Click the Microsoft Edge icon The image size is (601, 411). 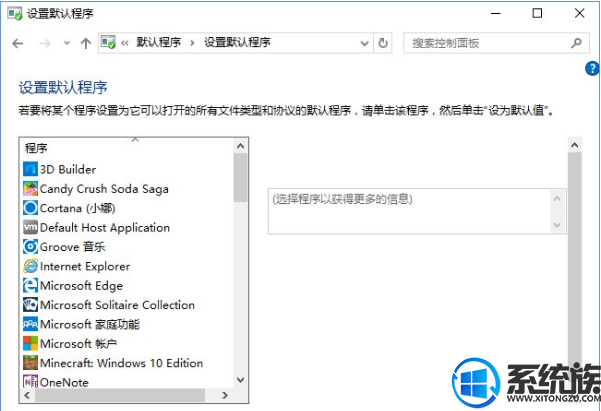click(30, 285)
